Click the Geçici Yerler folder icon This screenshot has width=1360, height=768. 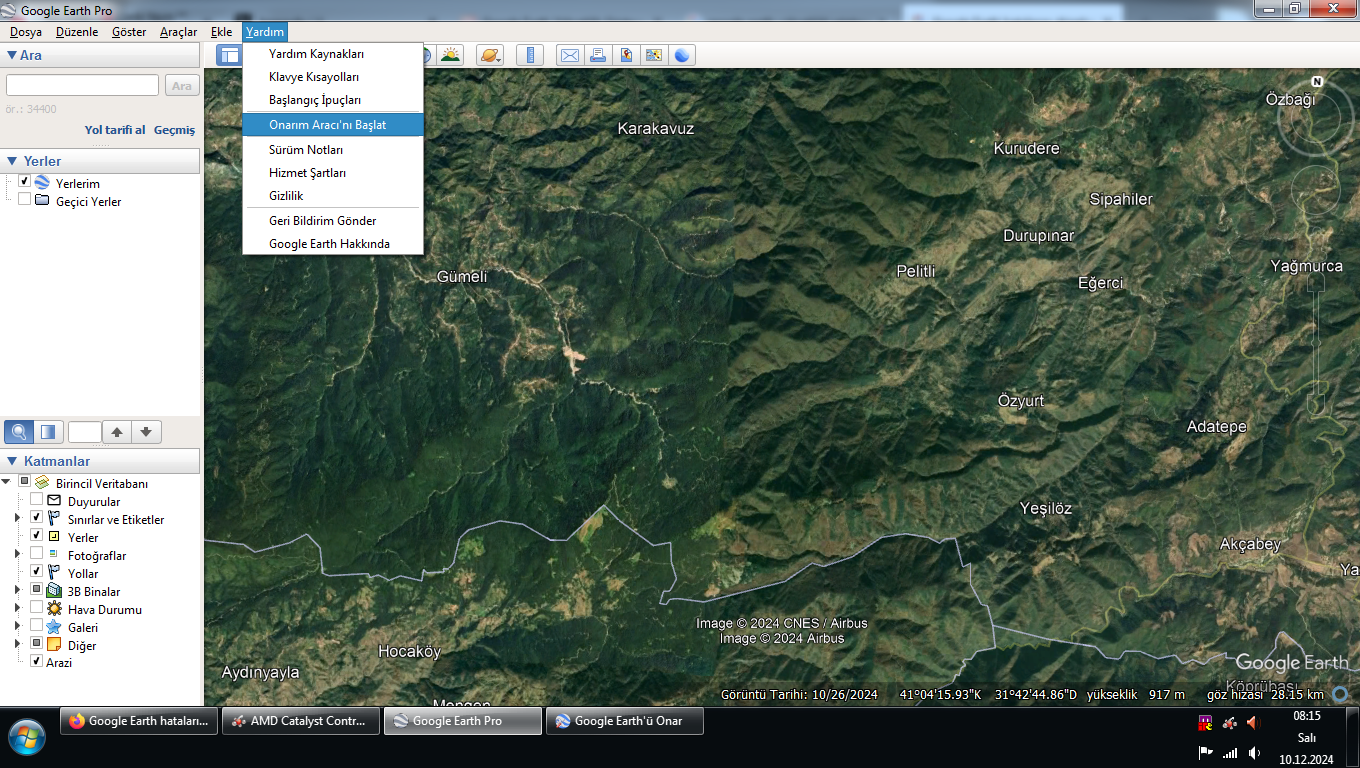coord(42,200)
